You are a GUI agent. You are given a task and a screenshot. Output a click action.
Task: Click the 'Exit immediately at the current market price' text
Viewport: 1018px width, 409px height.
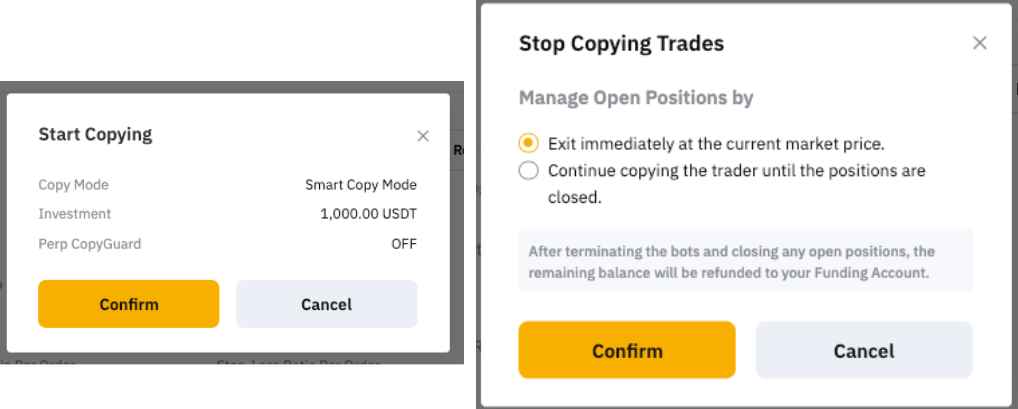[716, 143]
